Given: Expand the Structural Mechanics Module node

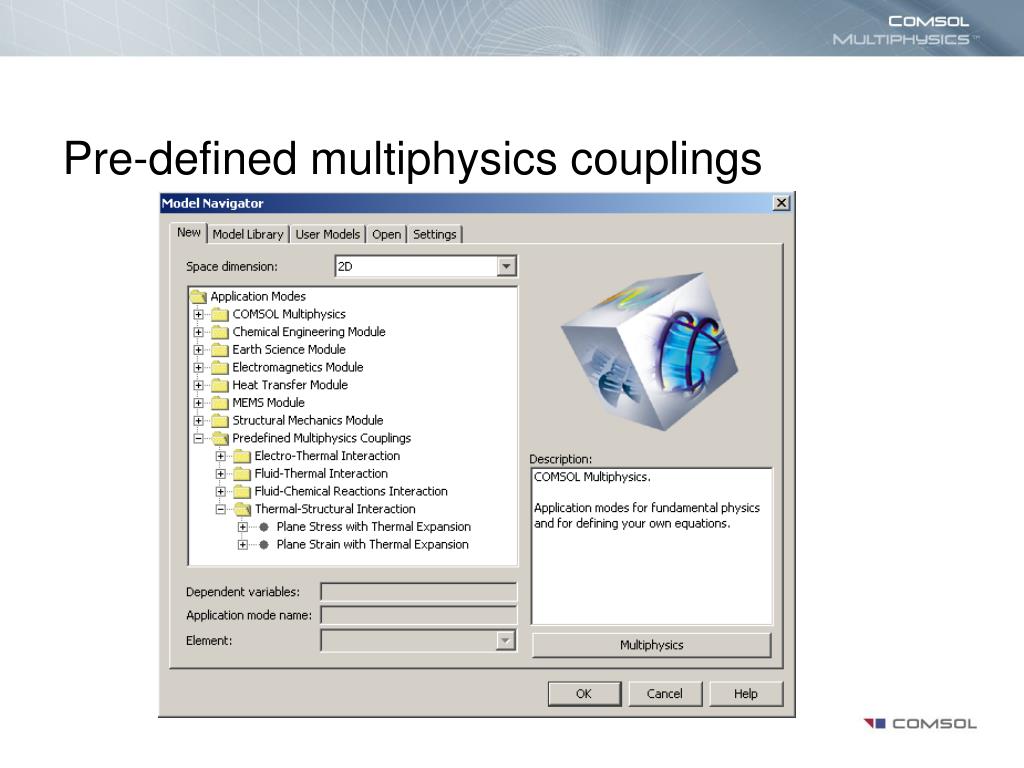Looking at the screenshot, I should click(199, 421).
